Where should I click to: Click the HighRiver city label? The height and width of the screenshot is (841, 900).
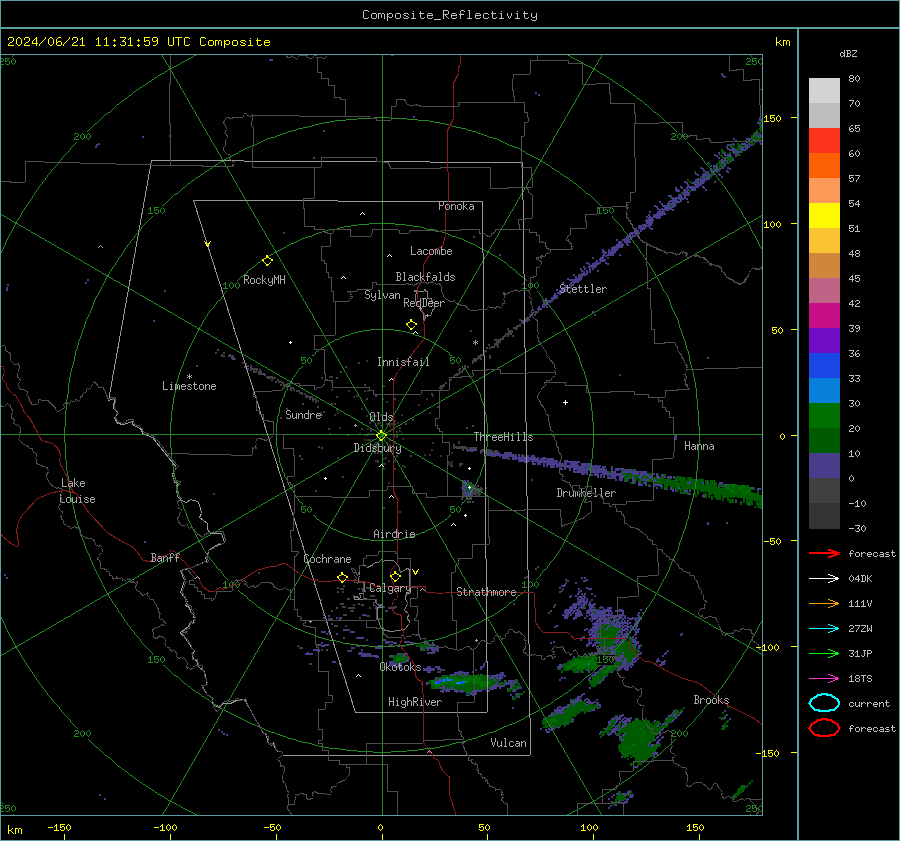point(414,702)
